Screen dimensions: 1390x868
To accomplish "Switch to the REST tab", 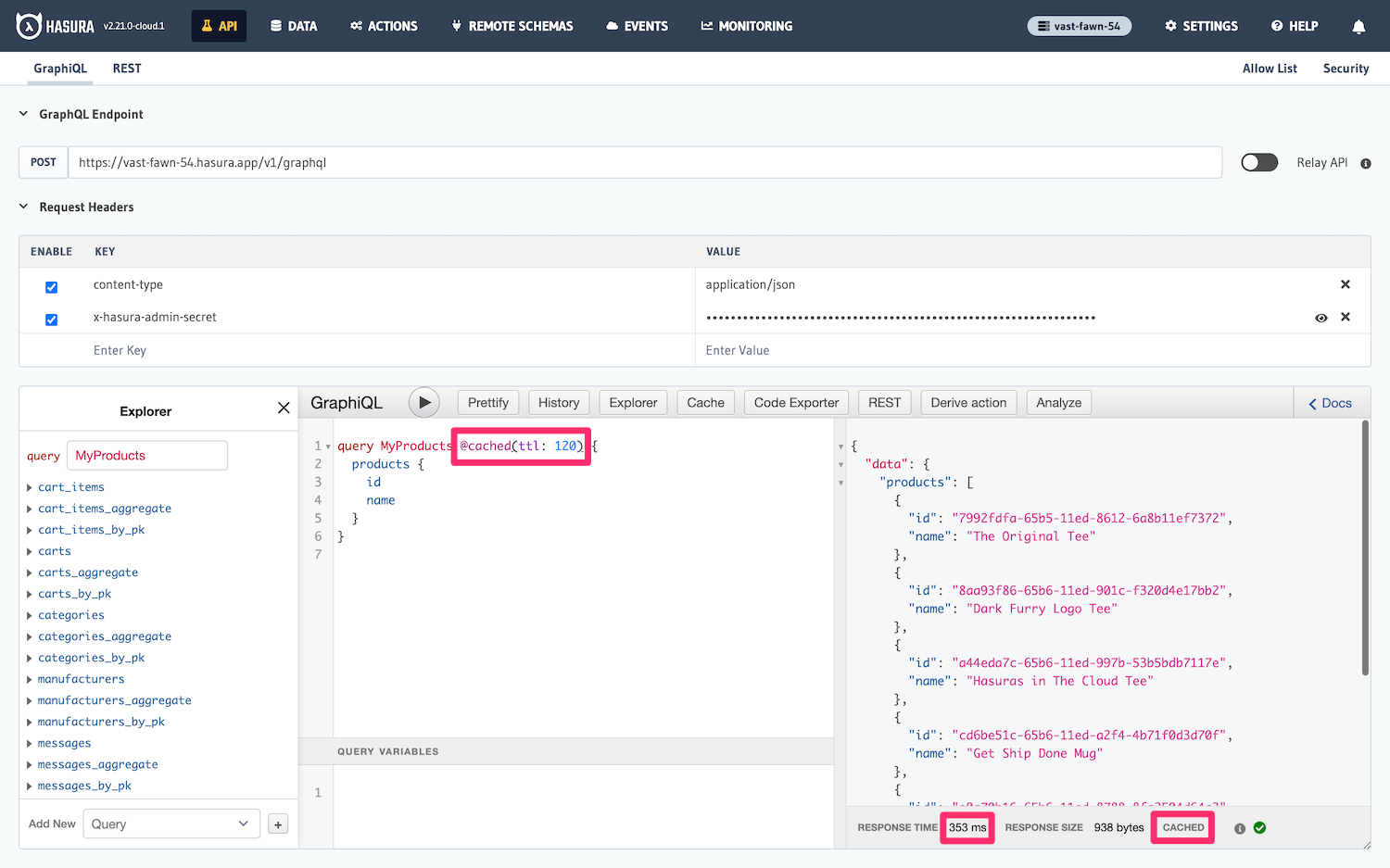I will (127, 68).
